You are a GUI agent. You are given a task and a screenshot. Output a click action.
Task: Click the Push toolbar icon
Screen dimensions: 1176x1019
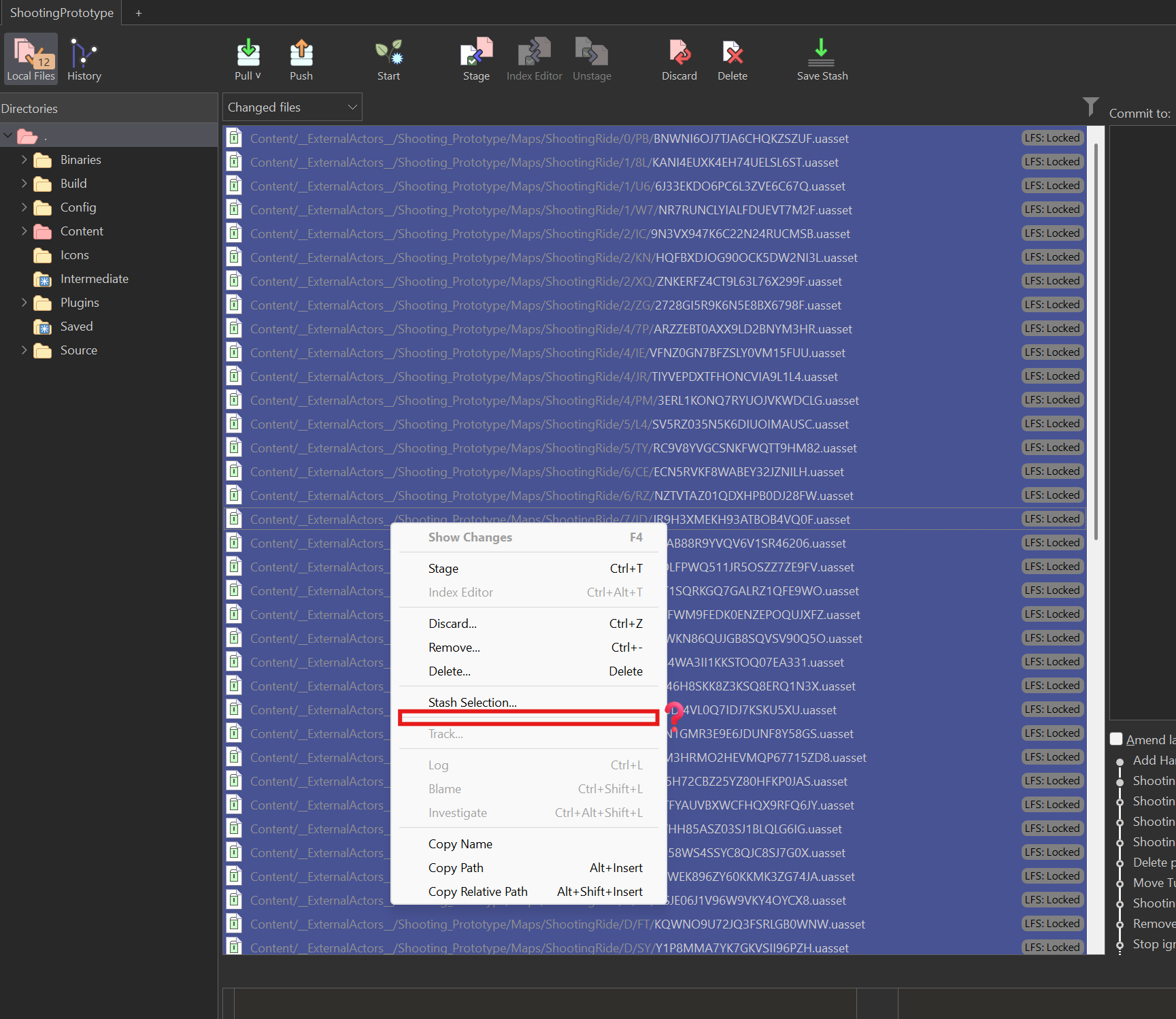tap(301, 53)
